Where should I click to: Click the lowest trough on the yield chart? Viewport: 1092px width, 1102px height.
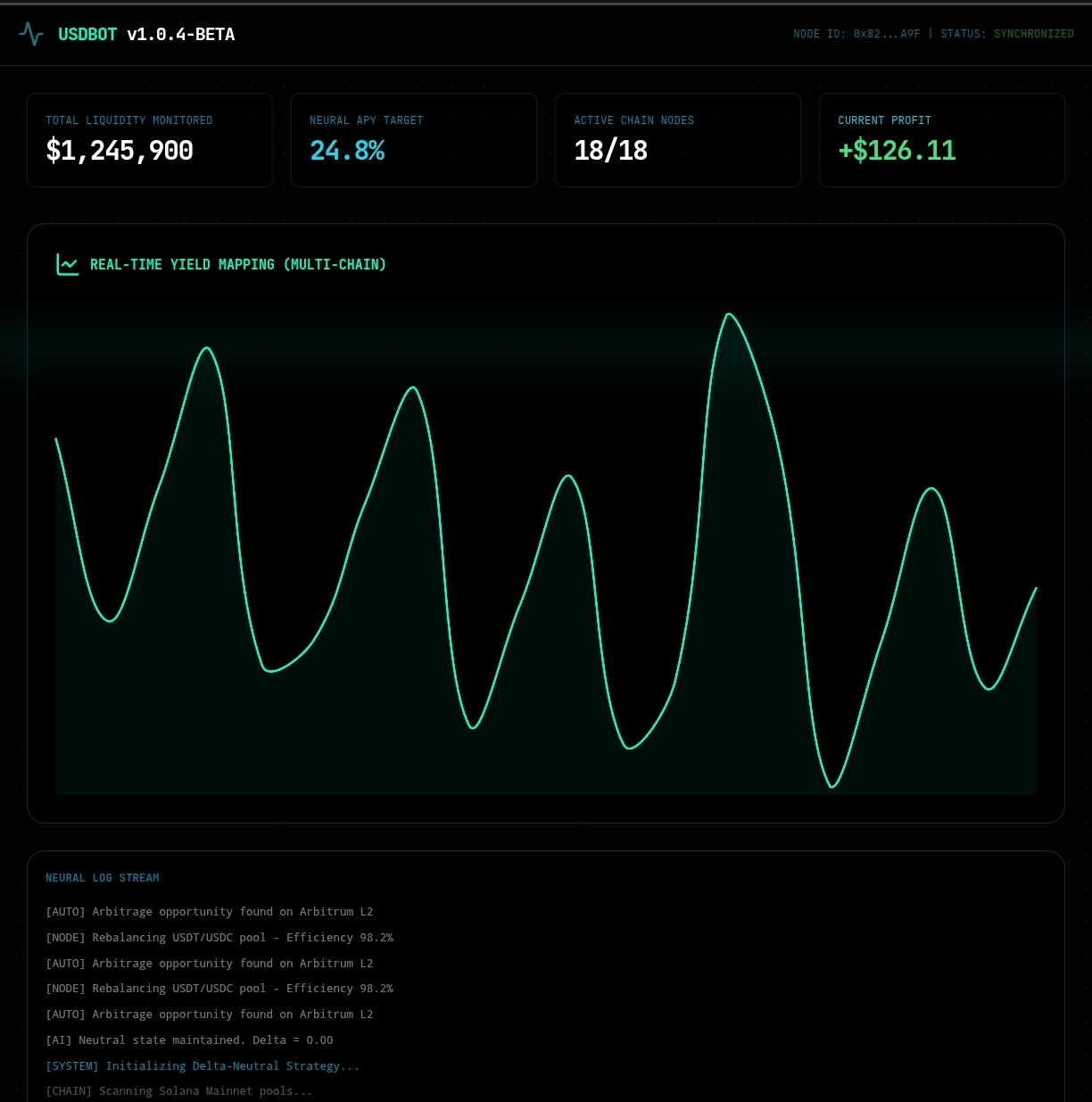click(832, 786)
